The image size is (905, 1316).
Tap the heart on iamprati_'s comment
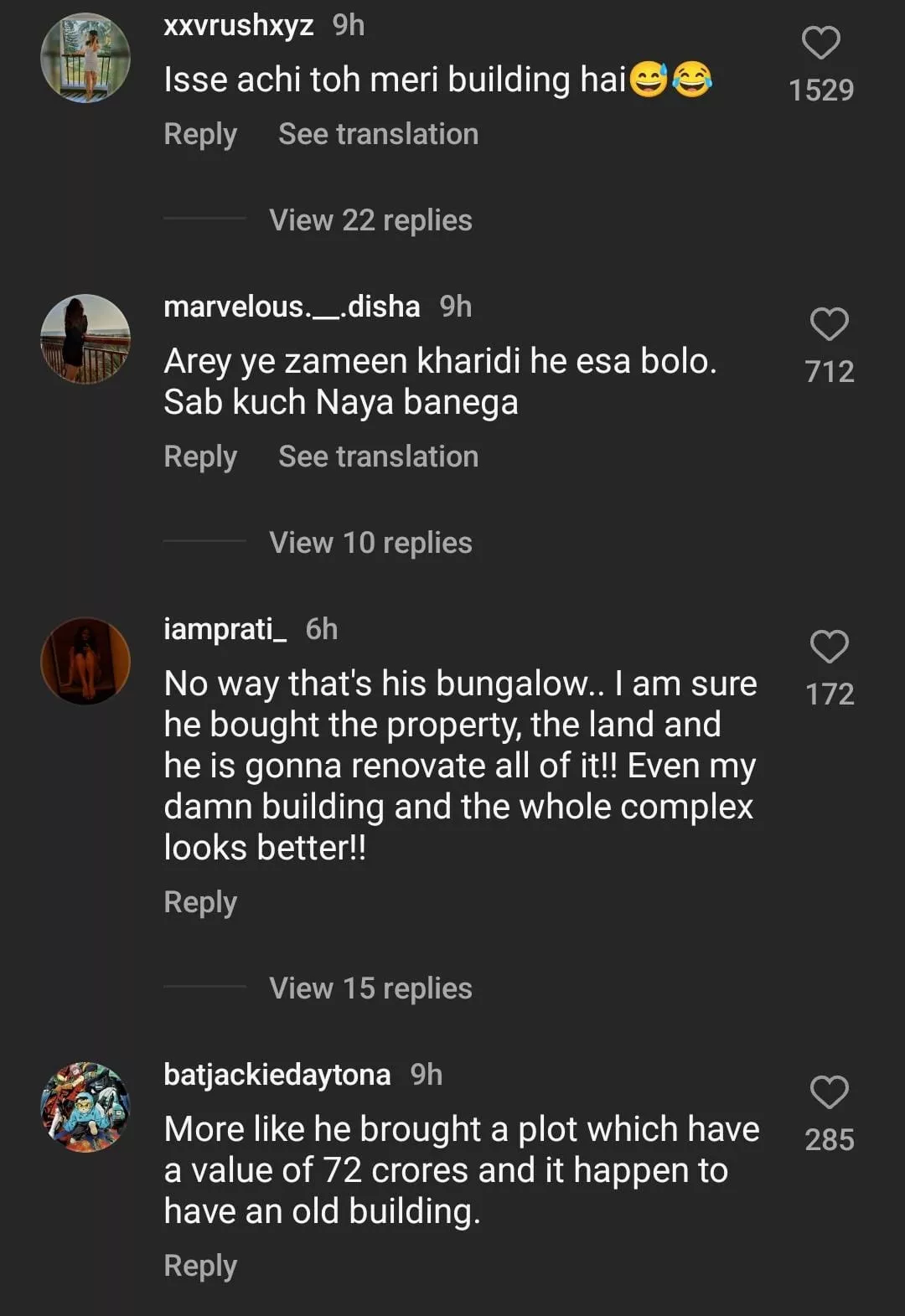click(829, 648)
